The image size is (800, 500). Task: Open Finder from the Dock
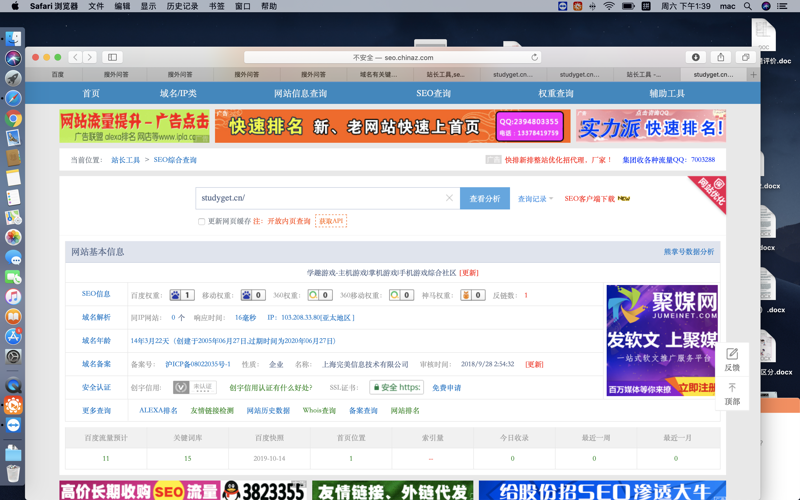13,39
